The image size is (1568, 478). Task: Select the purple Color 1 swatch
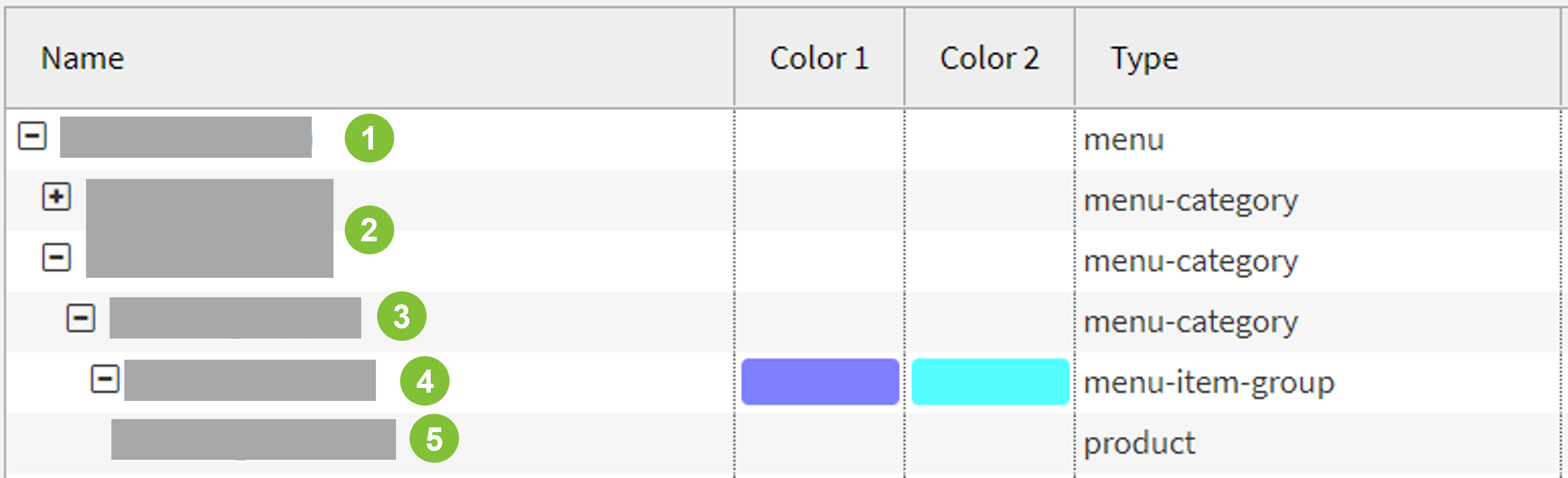820,382
